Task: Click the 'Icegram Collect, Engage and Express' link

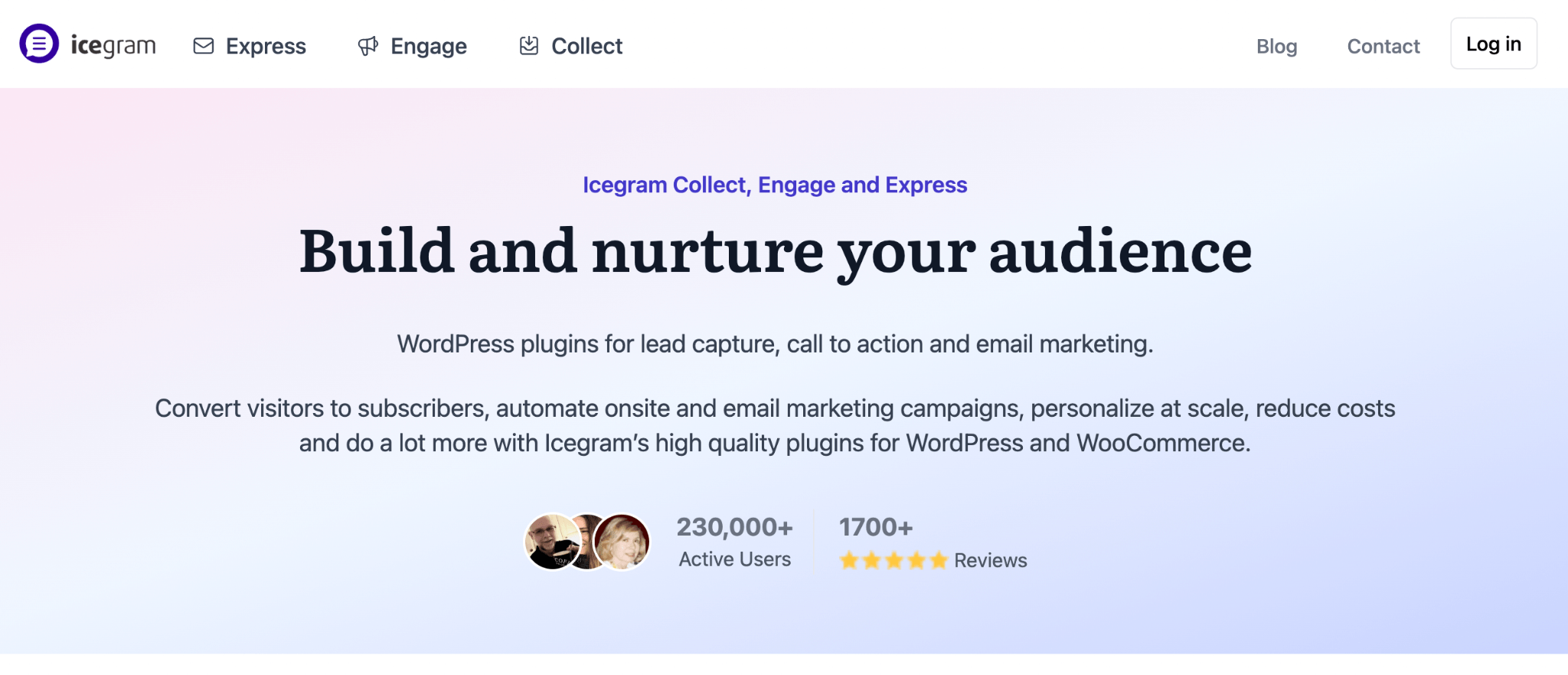Action: pos(774,185)
